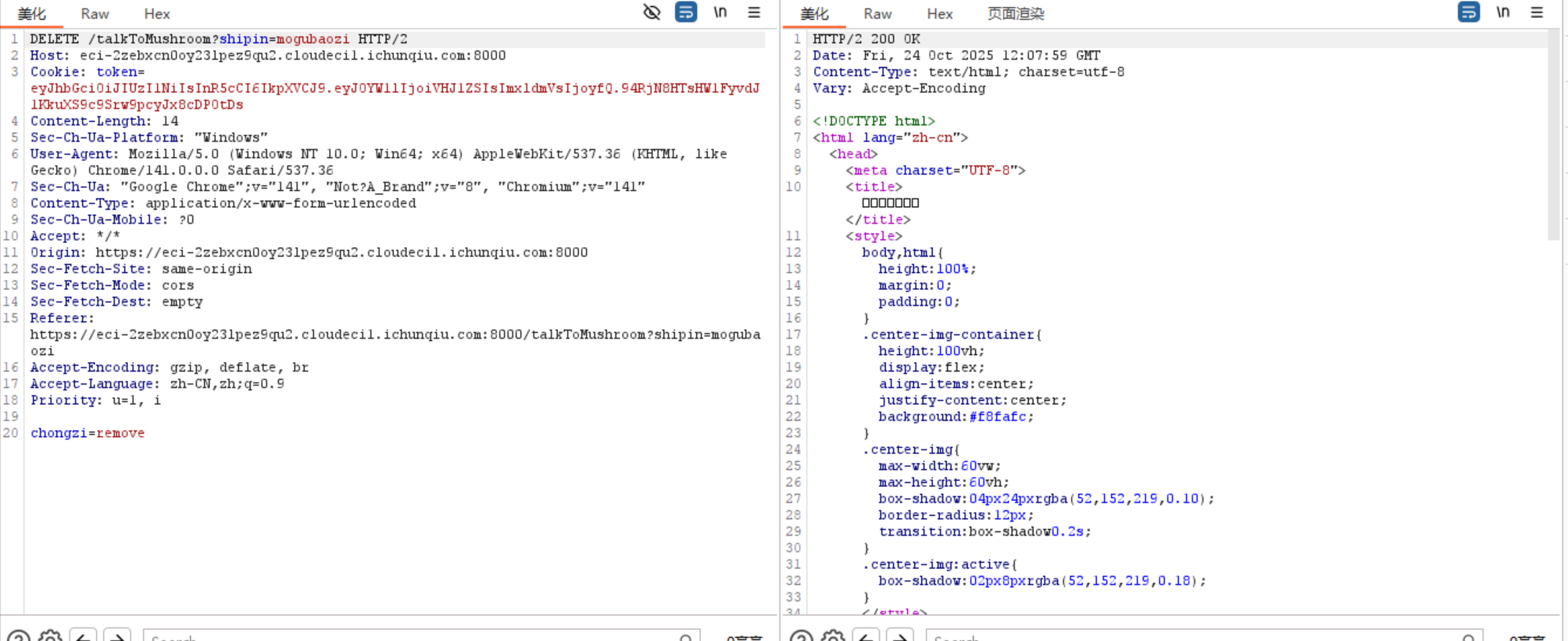Open request panel hamburger options menu
1568x641 pixels.
pyautogui.click(x=754, y=13)
